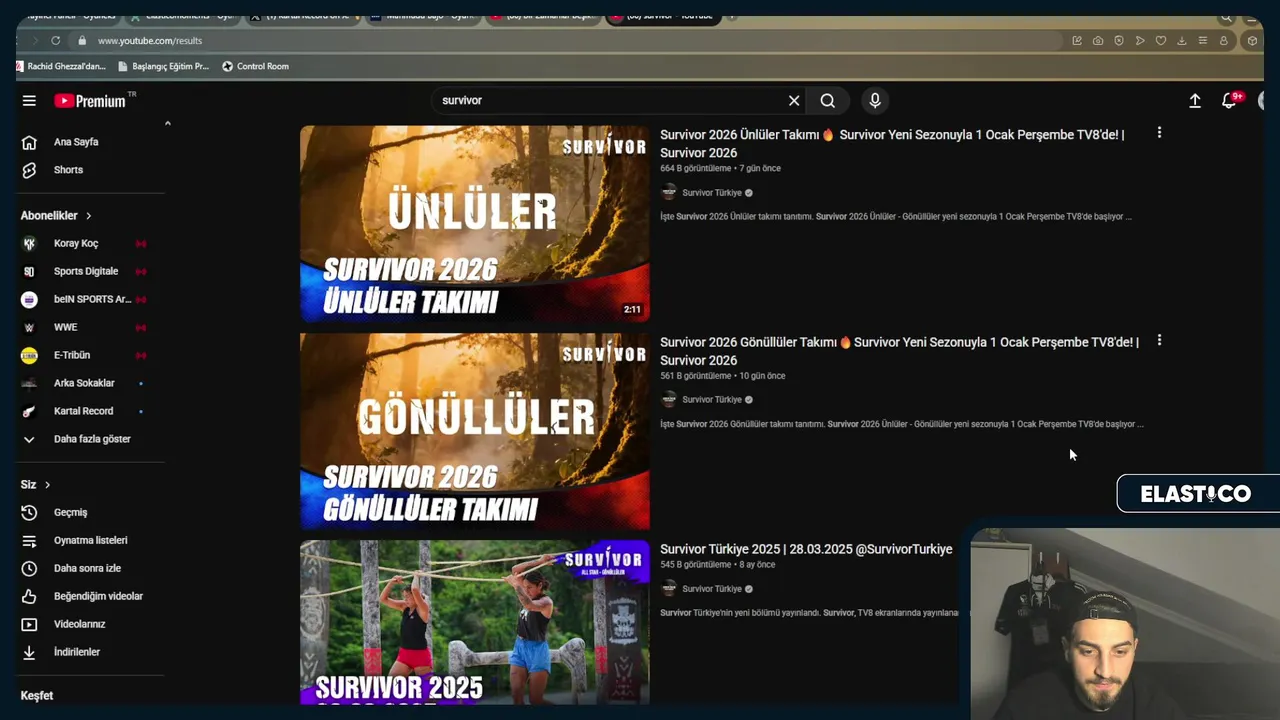This screenshot has width=1280, height=720.
Task: Open the ad blocker shield icon
Action: (x=1119, y=41)
